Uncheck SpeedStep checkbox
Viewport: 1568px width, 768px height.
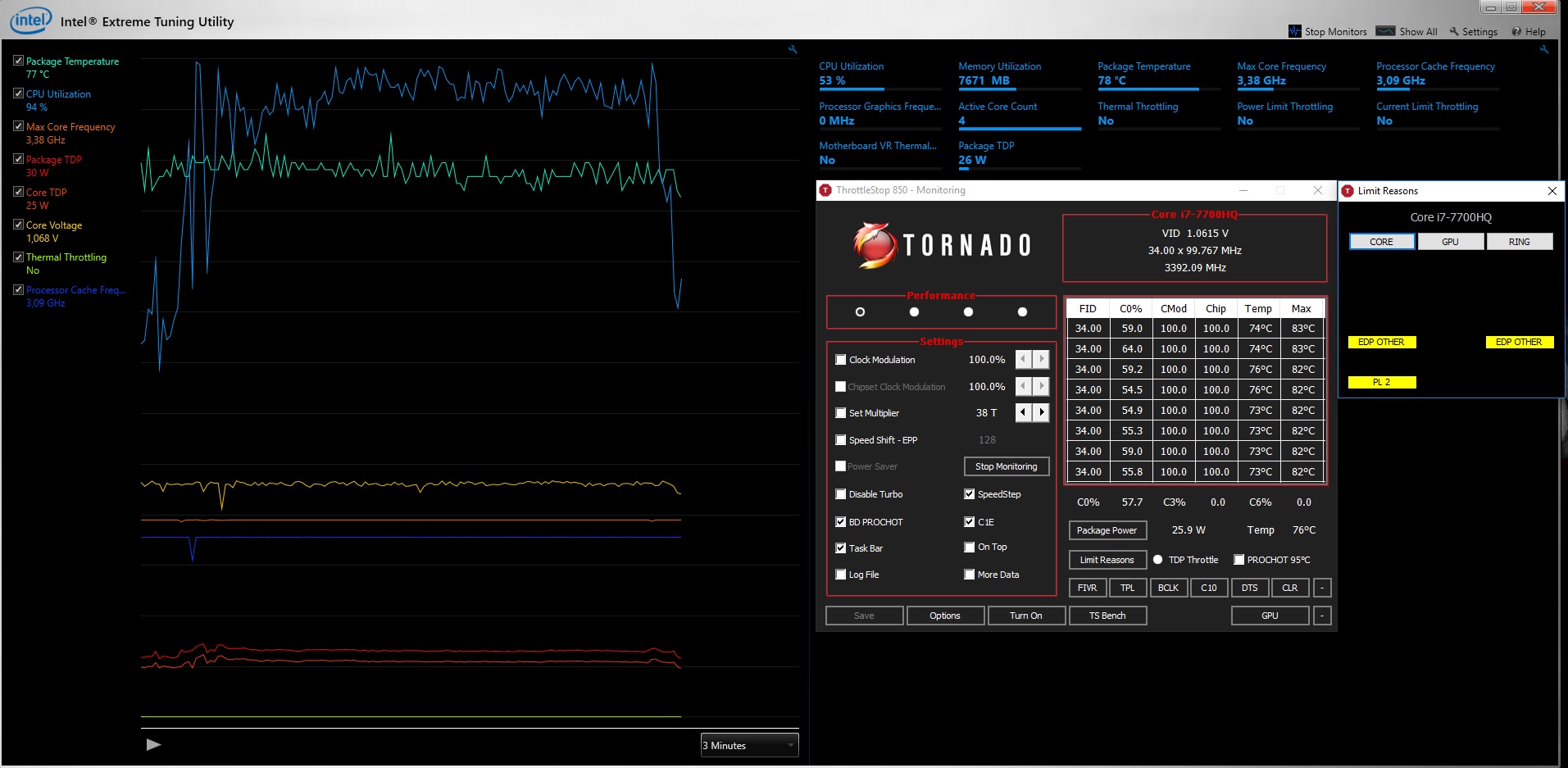coord(969,494)
